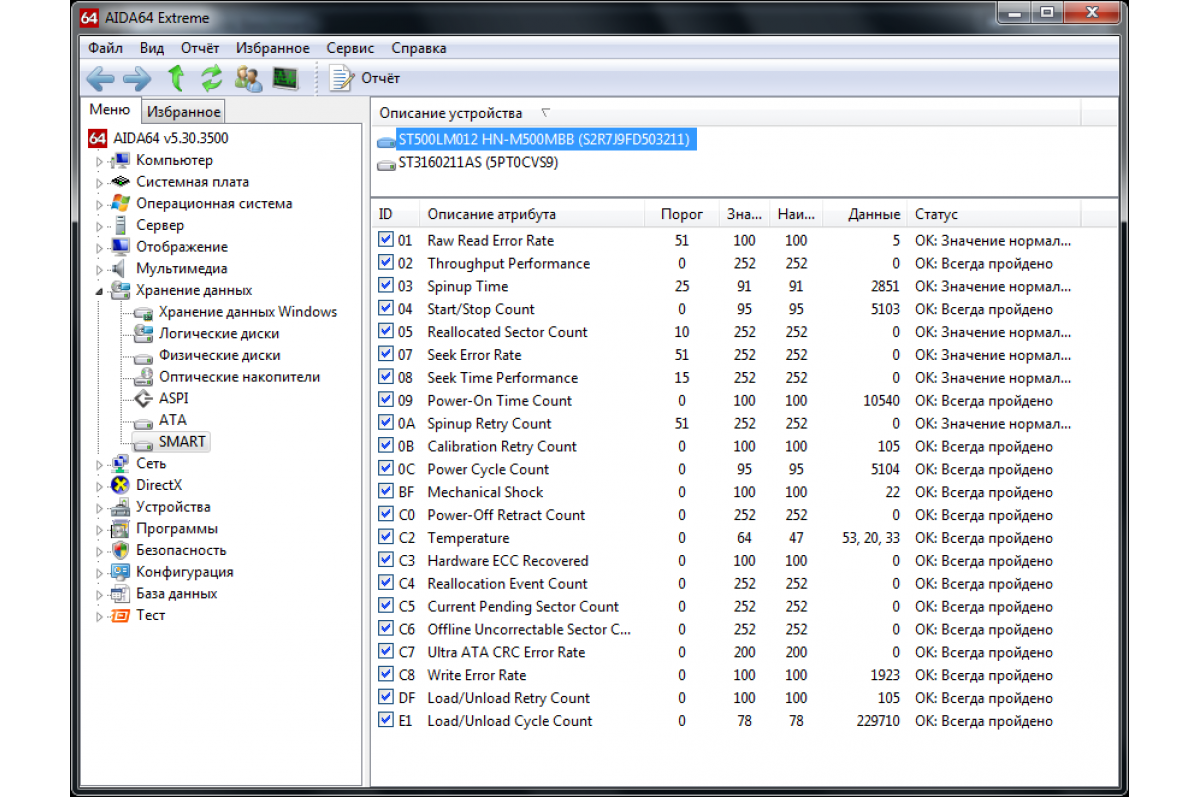Viewport: 1200px width, 797px height.
Task: Open the Users toolbar icon
Action: coord(248,78)
